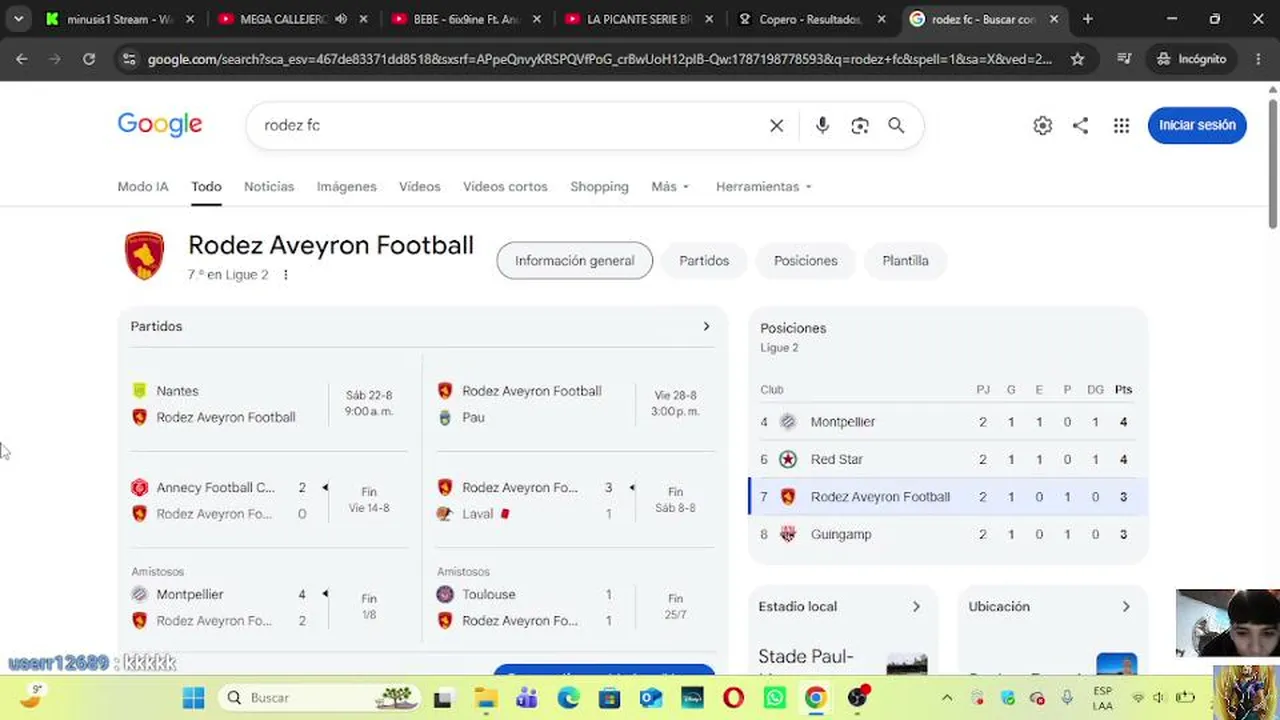The image size is (1280, 720).
Task: Open Google Lens image search
Action: click(x=860, y=125)
